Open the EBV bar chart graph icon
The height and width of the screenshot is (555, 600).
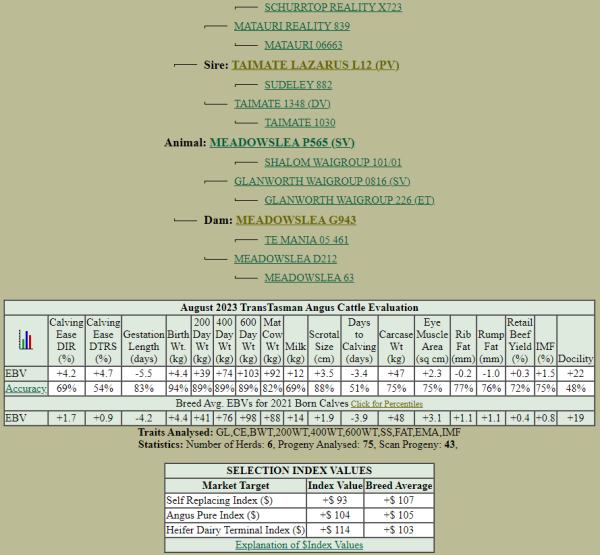coord(26,340)
